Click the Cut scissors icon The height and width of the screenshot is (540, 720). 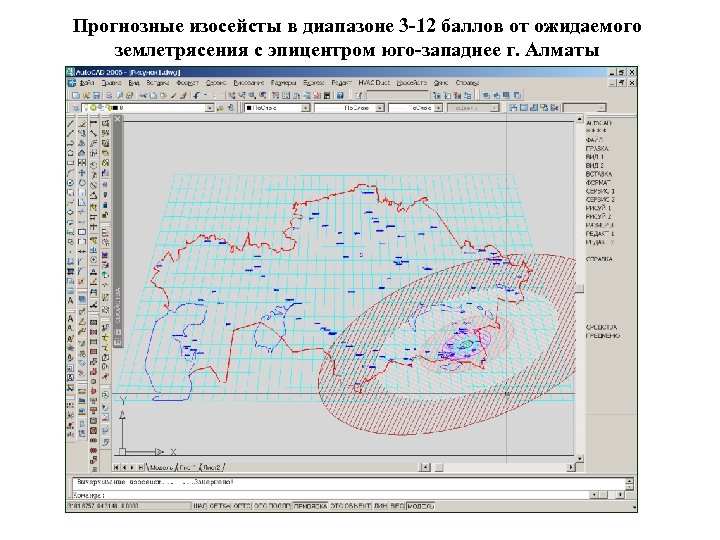pos(143,96)
